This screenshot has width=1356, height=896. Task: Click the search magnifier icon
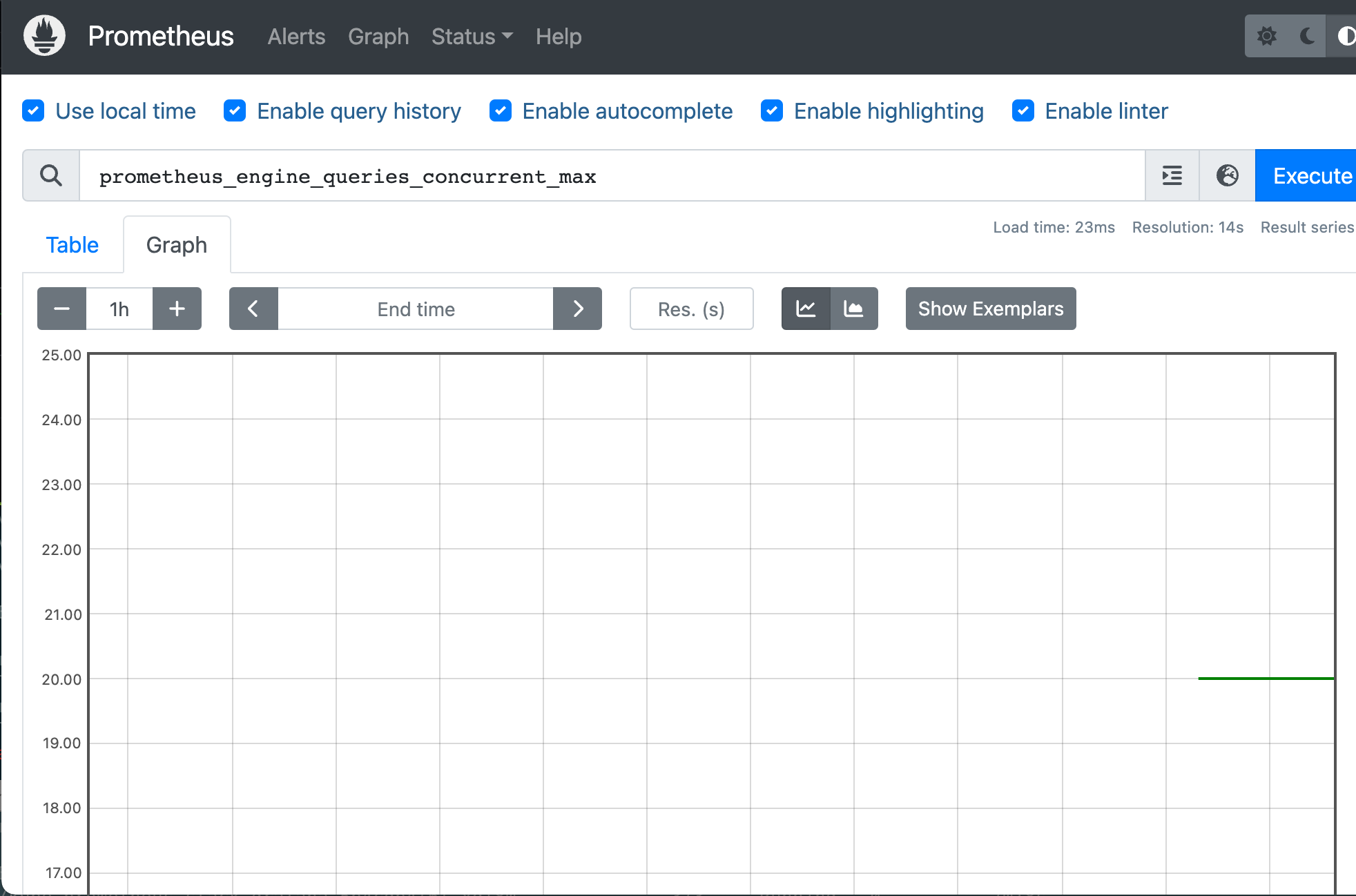[51, 176]
